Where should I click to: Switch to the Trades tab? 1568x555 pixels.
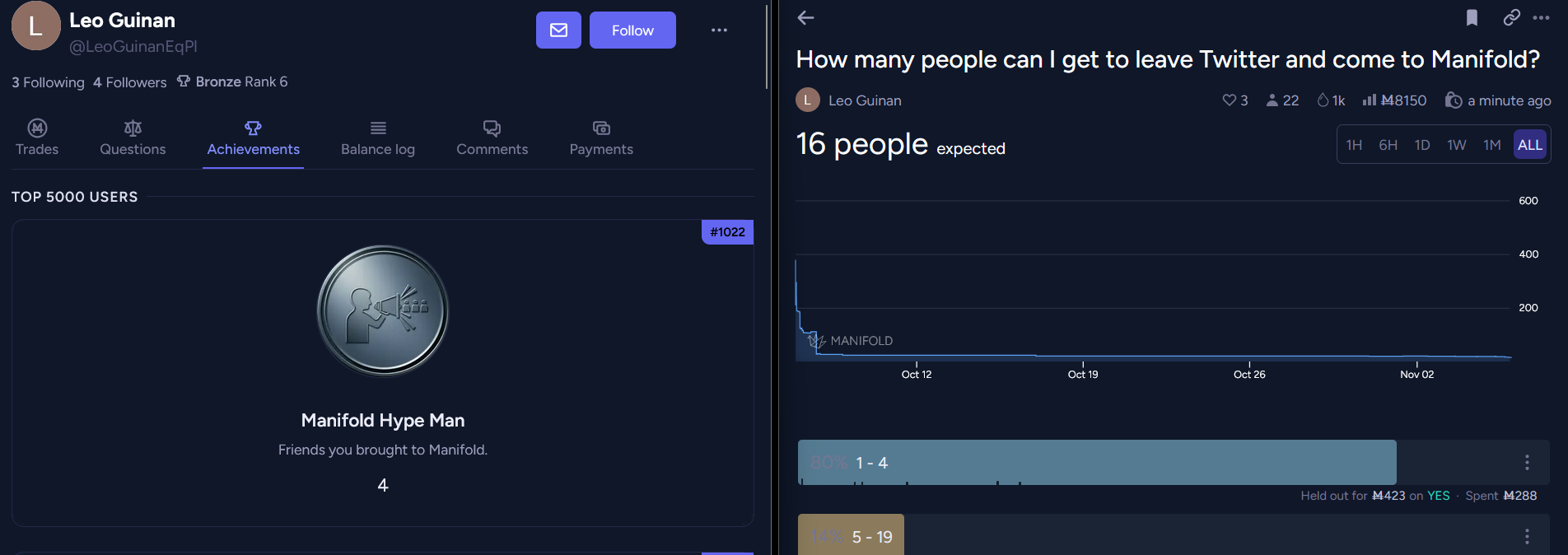point(37,138)
